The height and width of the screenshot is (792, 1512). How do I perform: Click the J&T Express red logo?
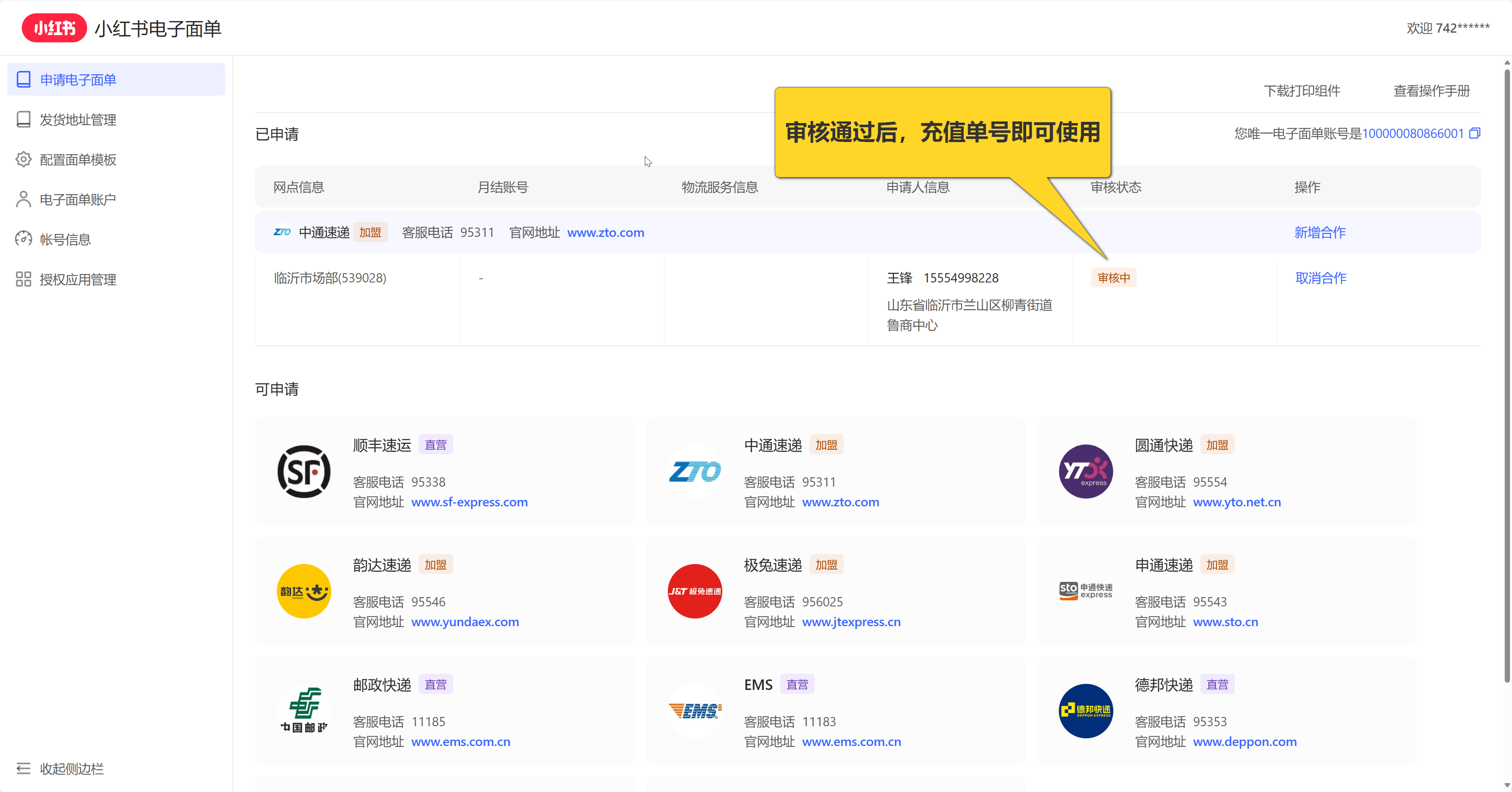[694, 591]
